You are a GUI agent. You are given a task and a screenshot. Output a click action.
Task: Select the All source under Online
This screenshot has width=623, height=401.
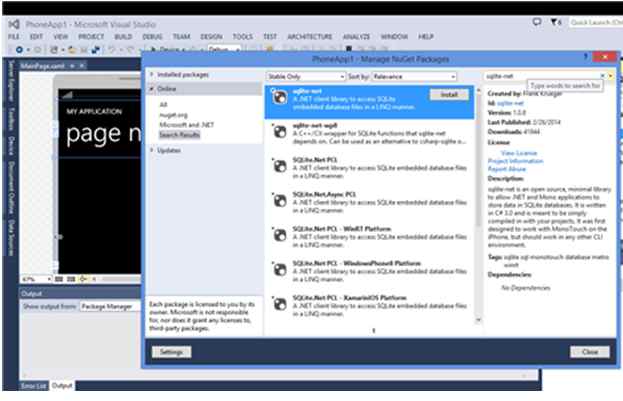tap(163, 105)
